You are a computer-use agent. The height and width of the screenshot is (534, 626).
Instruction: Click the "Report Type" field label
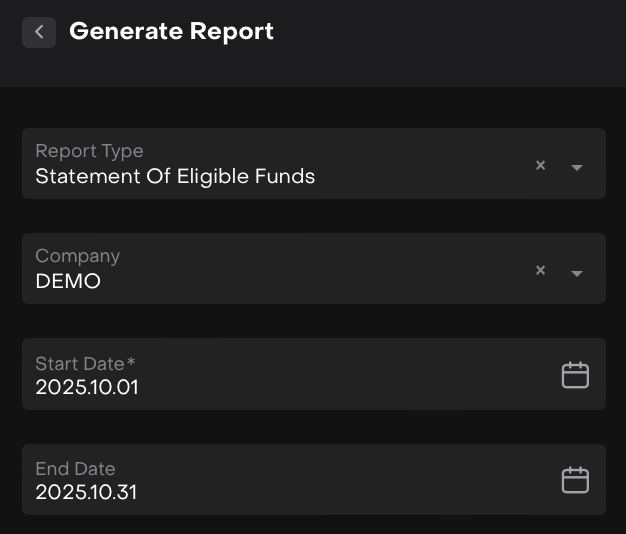tap(89, 151)
